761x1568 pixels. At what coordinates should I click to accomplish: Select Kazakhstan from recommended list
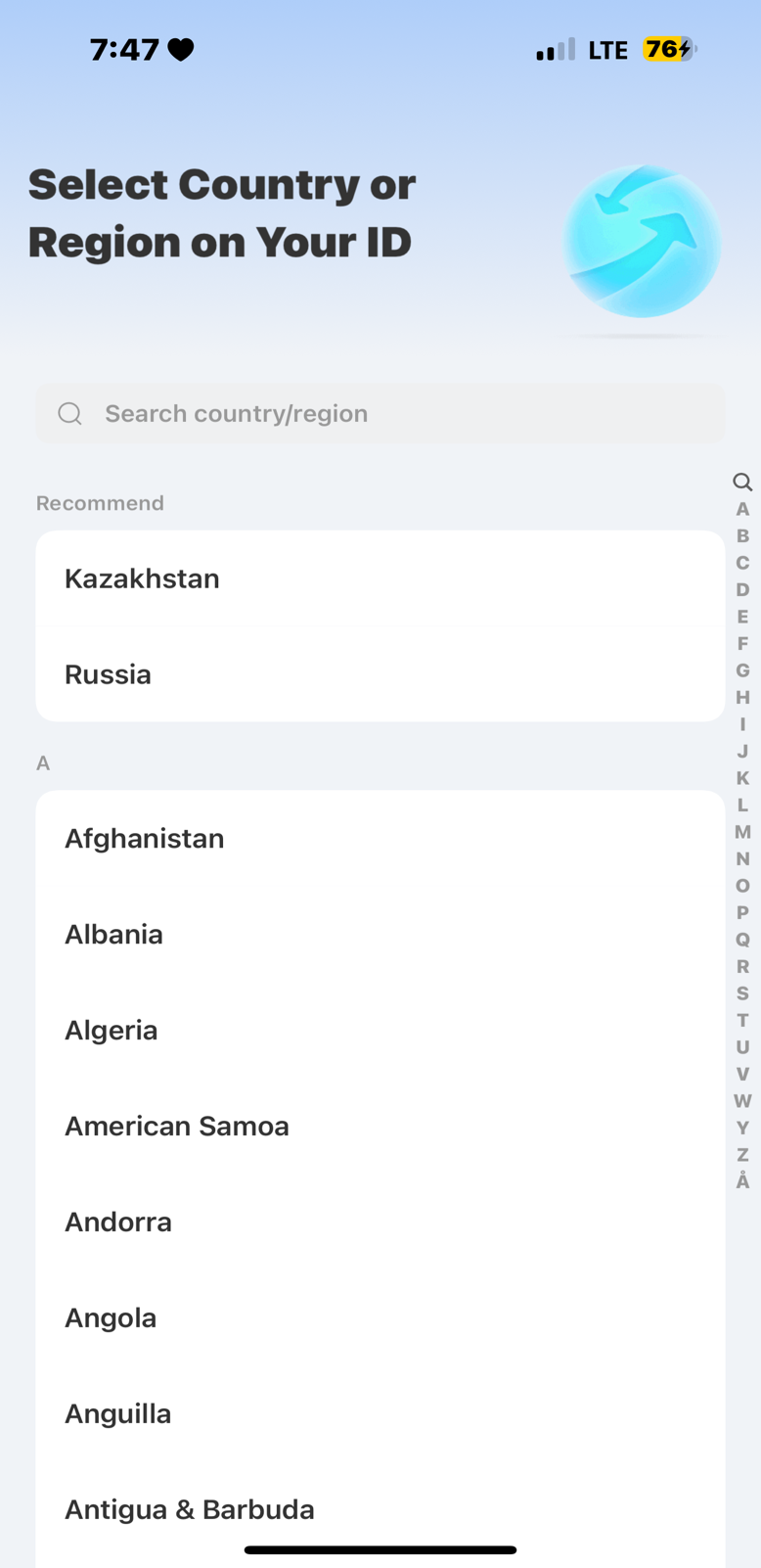380,578
